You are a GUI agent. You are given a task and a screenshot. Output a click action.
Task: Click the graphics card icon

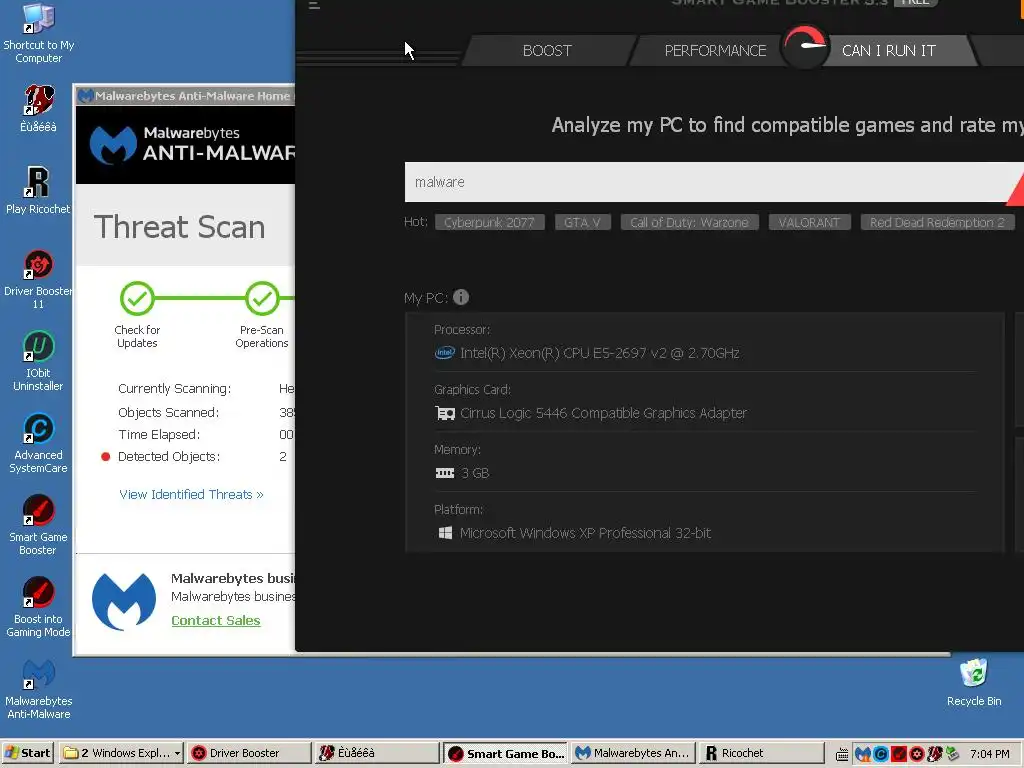(445, 413)
